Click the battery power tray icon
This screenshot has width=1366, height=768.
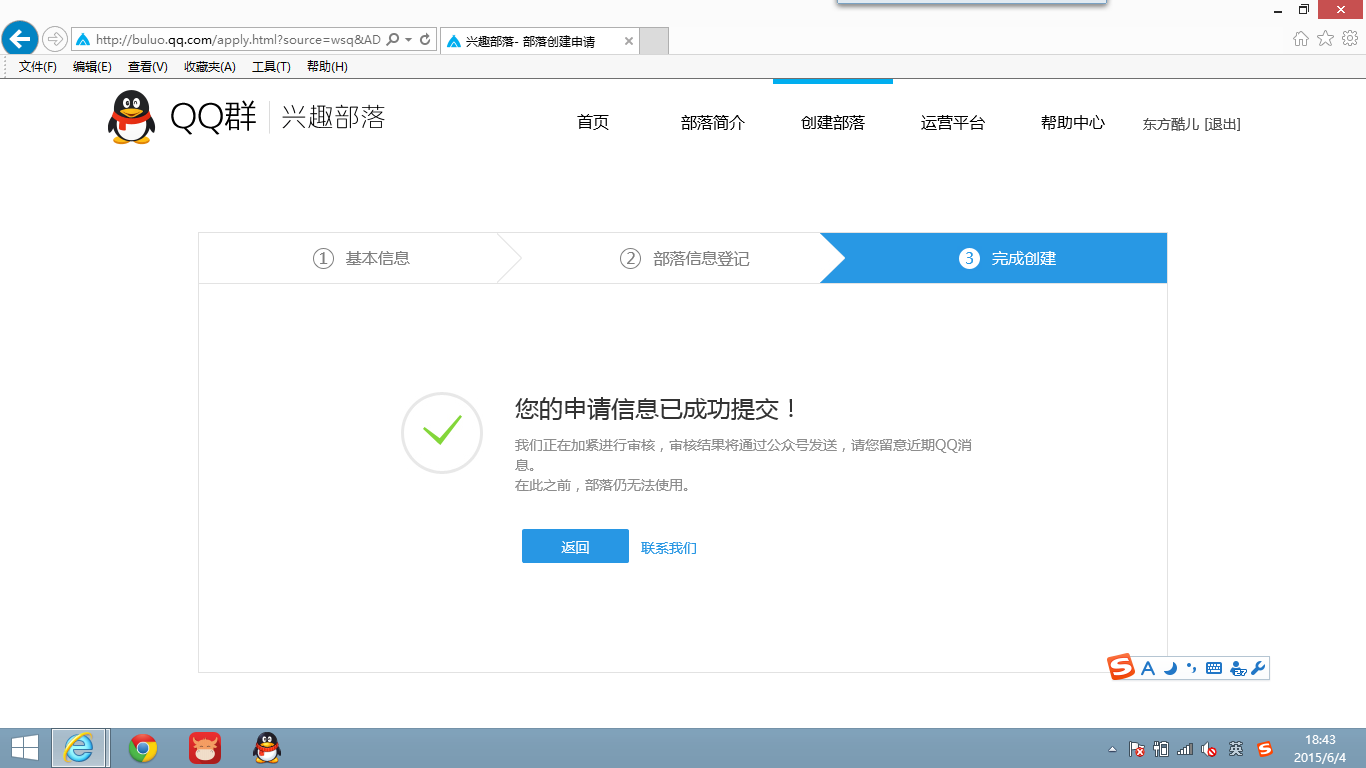click(1161, 749)
